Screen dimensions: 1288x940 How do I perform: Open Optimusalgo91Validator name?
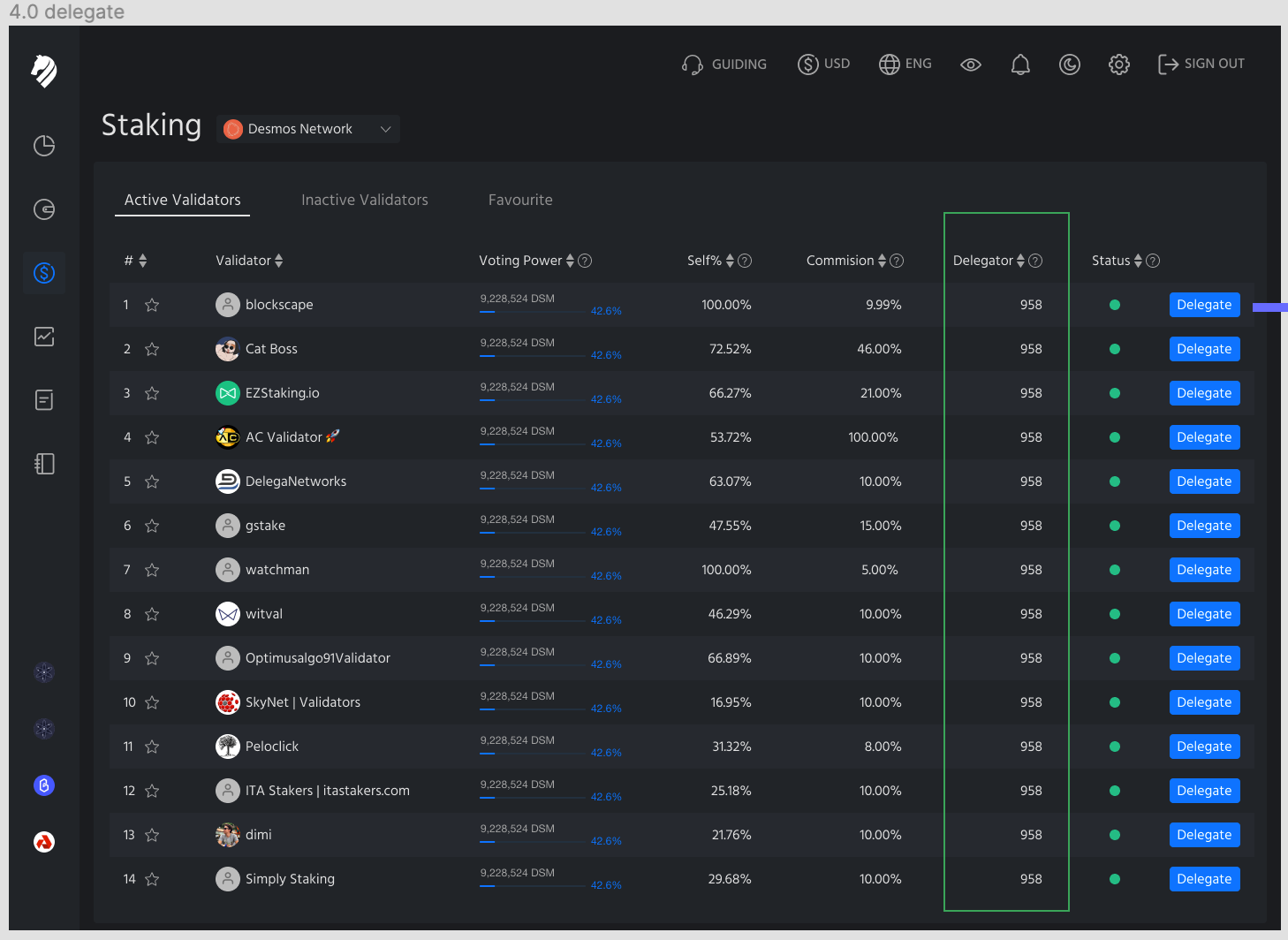[318, 658]
